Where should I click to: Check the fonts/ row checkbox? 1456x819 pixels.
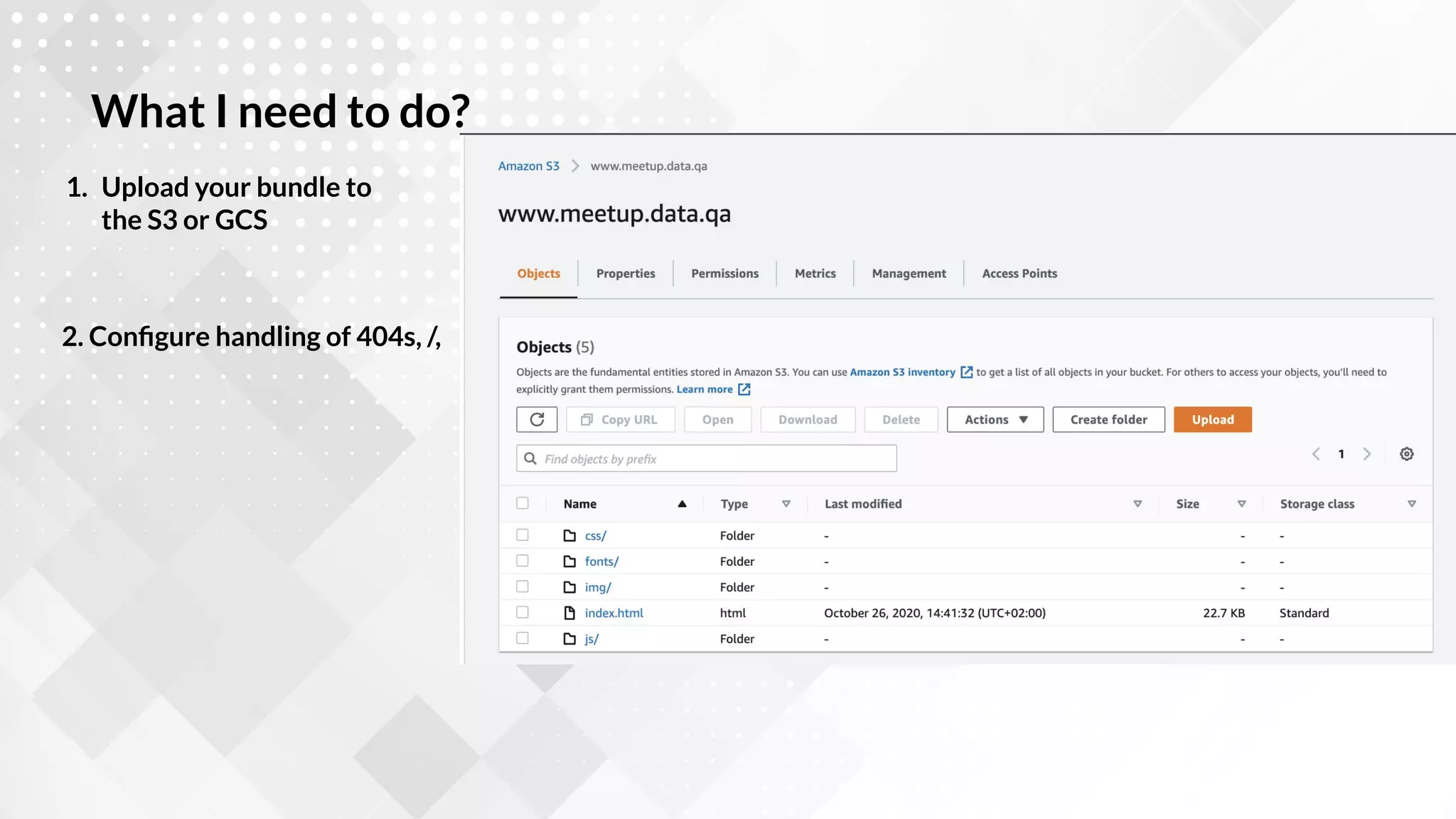[523, 560]
